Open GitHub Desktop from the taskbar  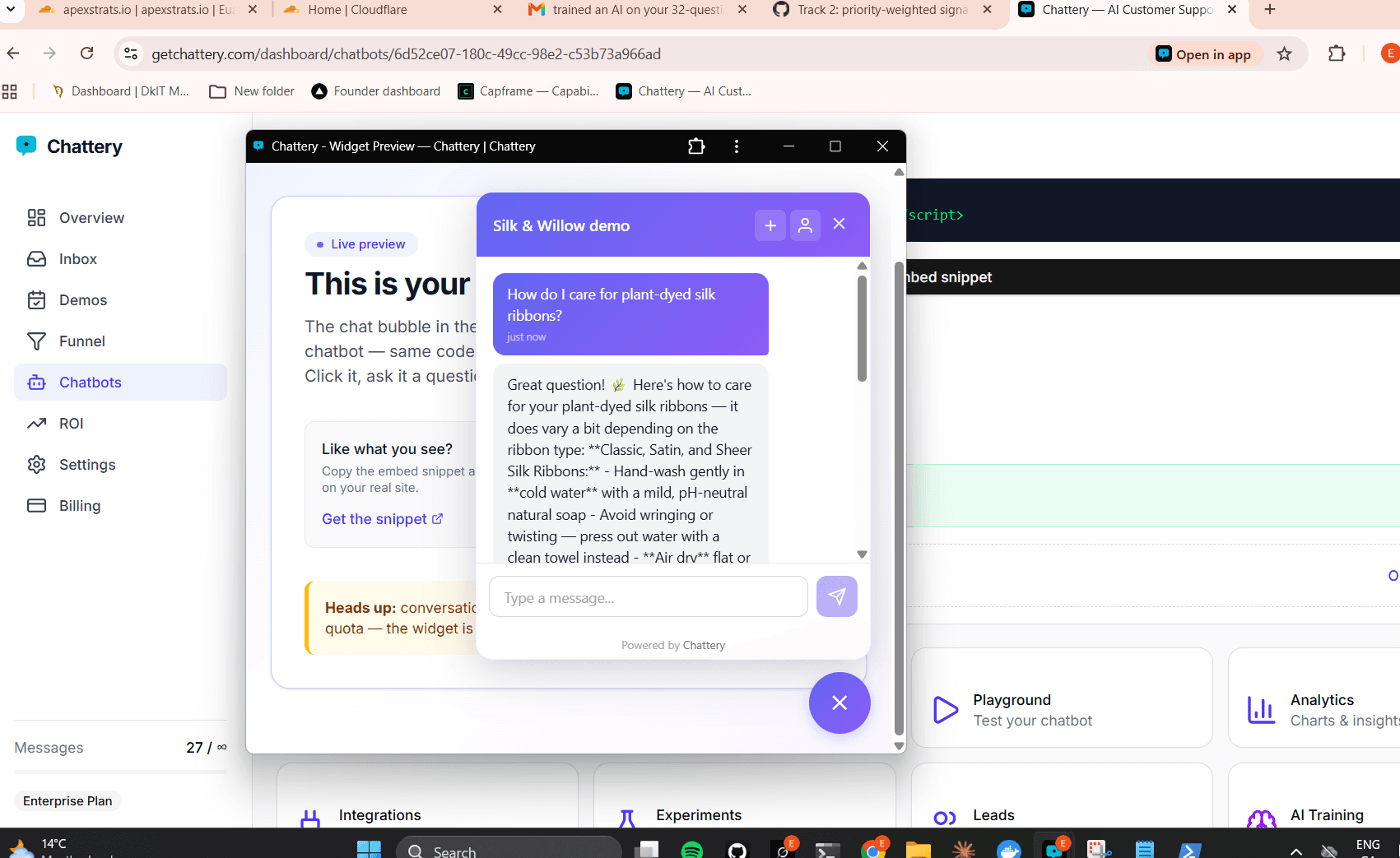point(737,851)
